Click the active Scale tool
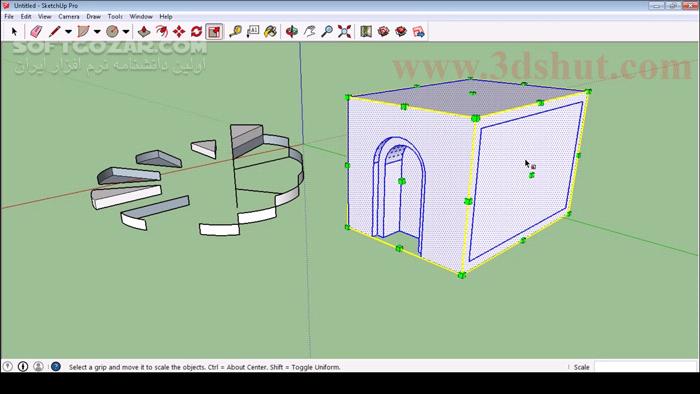This screenshot has width=700, height=394. tap(214, 32)
